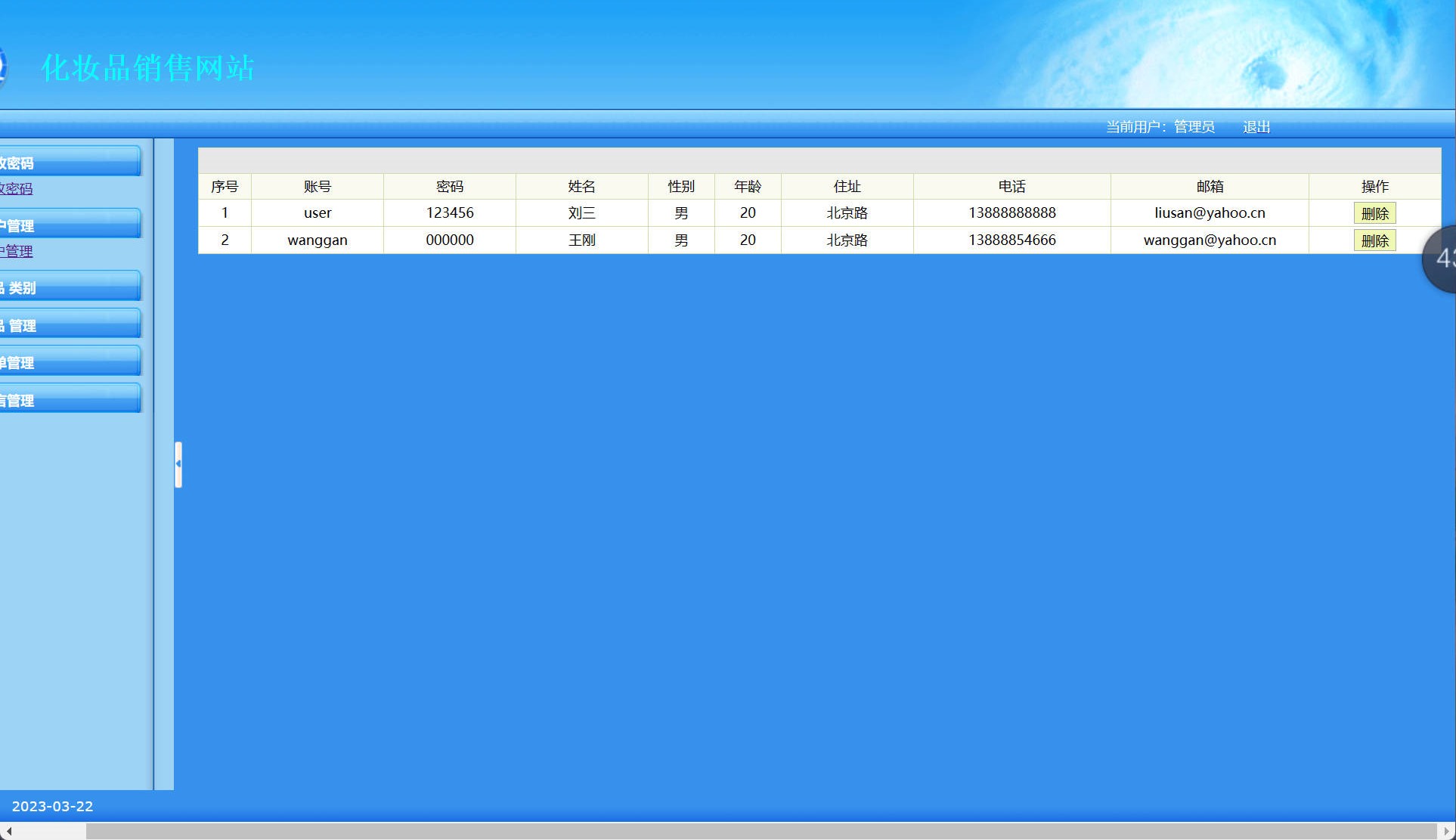1456x840 pixels.
Task: Click the 化妆品销售网站 site title
Action: coord(147,68)
